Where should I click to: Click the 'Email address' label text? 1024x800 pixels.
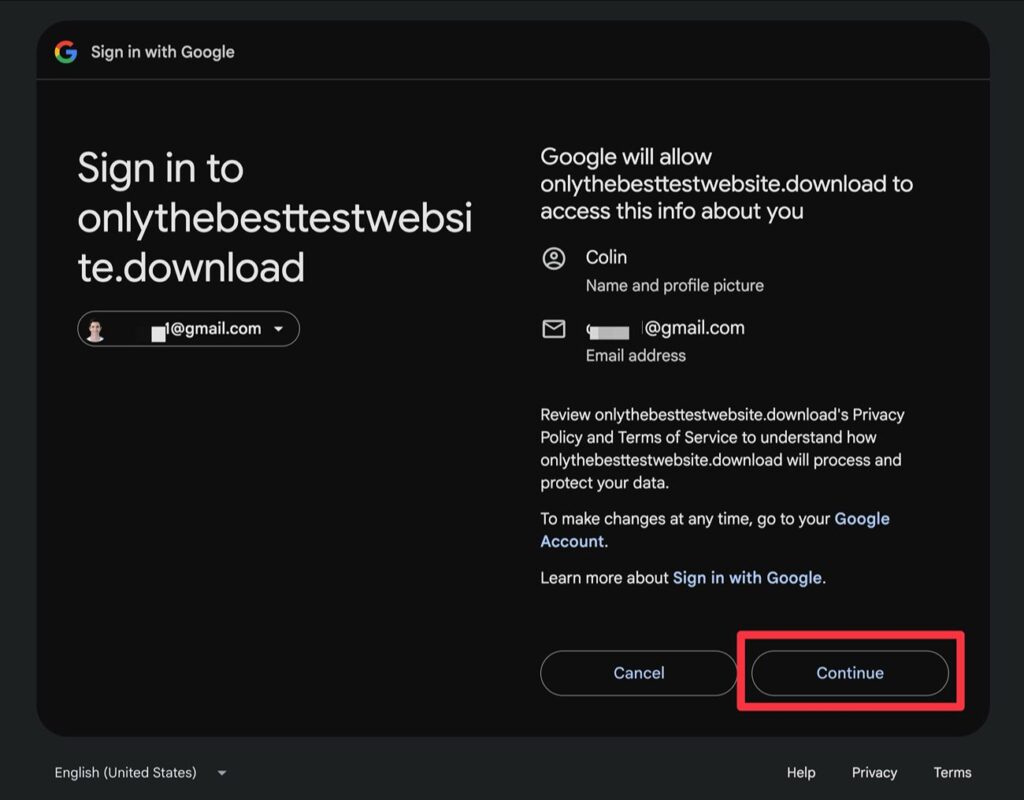635,355
